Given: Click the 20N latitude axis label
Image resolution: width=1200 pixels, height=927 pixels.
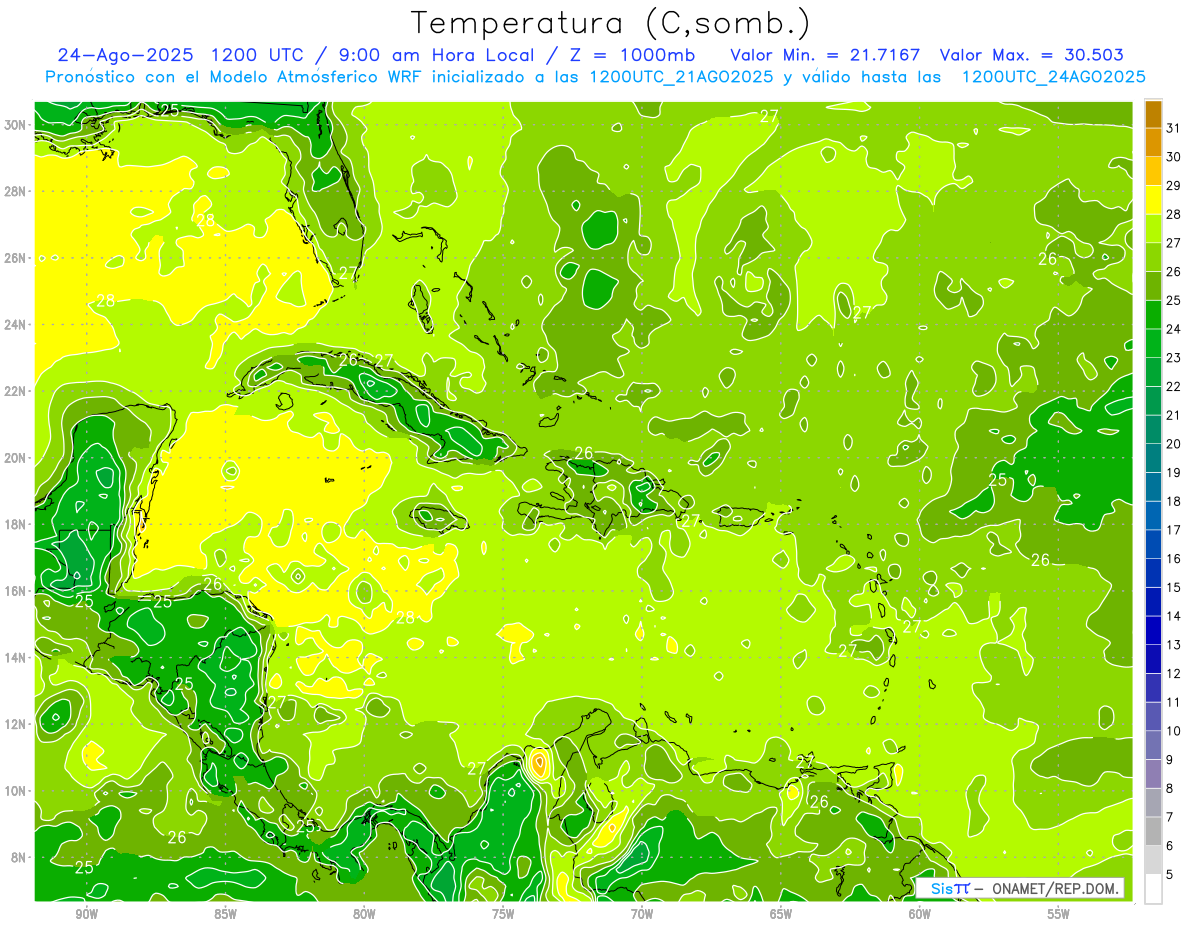Looking at the screenshot, I should click(x=17, y=458).
